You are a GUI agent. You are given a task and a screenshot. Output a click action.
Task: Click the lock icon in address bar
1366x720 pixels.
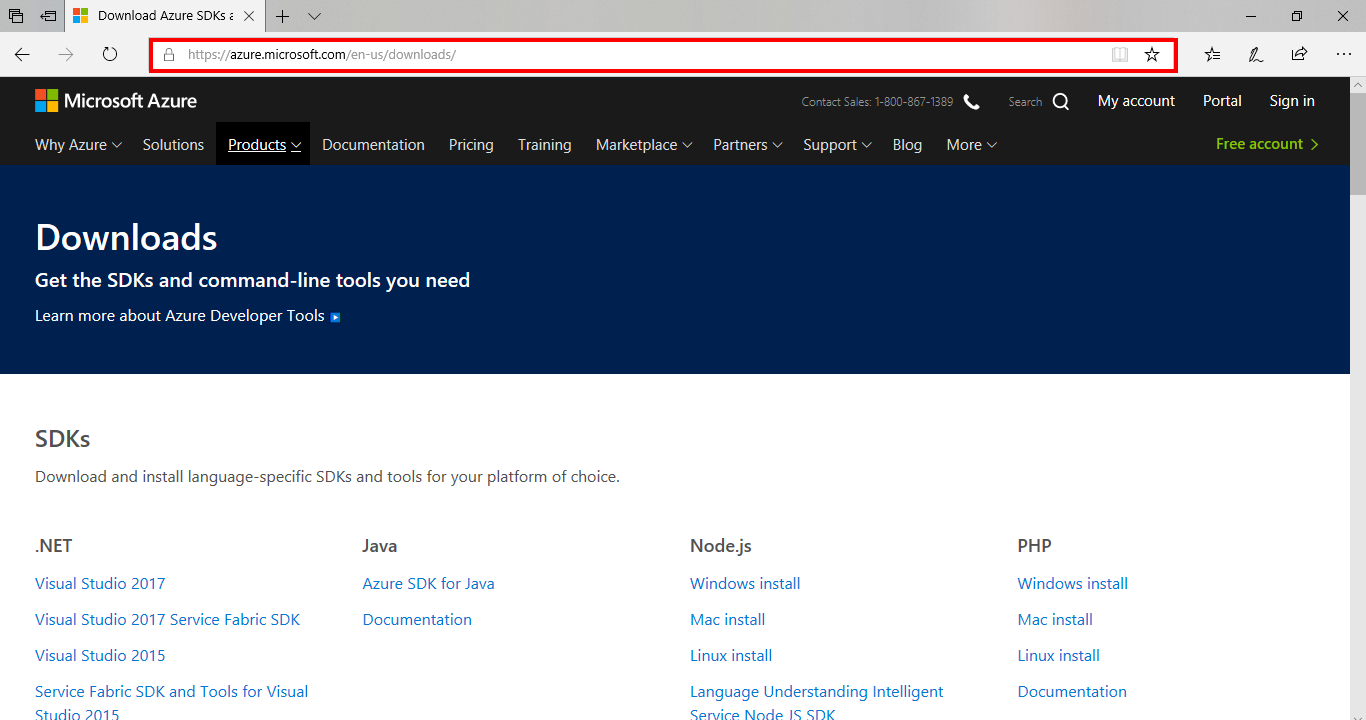point(169,55)
